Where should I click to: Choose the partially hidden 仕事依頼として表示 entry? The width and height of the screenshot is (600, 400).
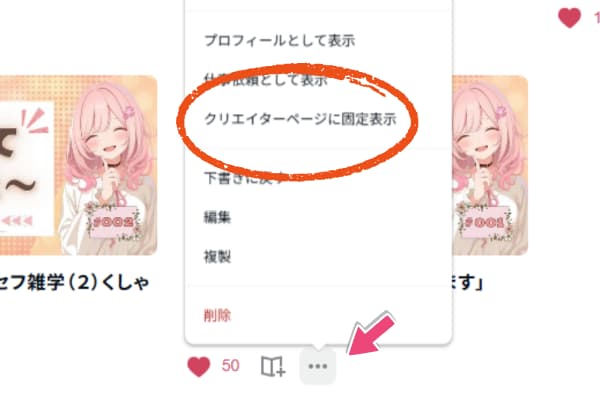click(266, 80)
